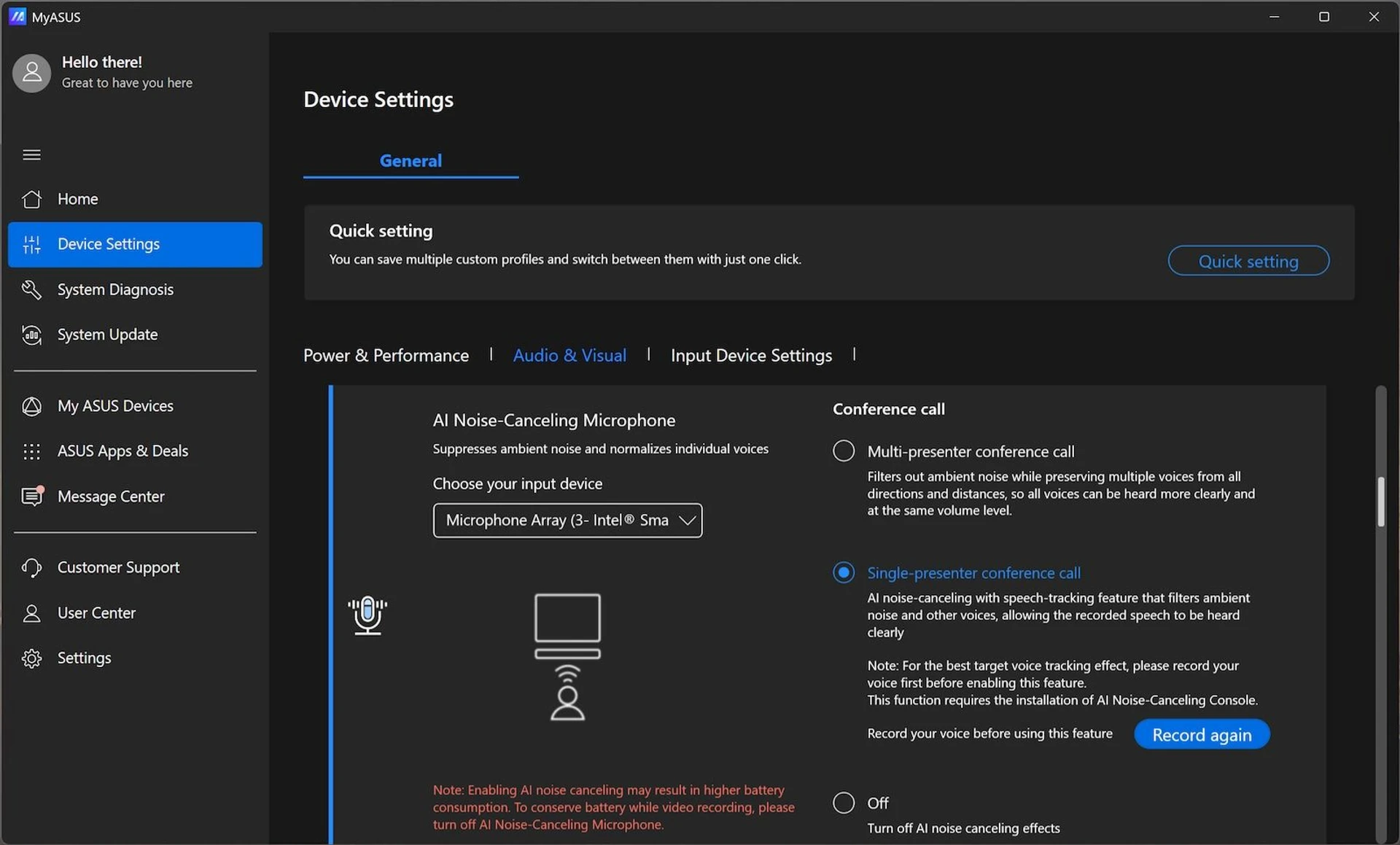Select Single-presenter conference call option

[844, 572]
